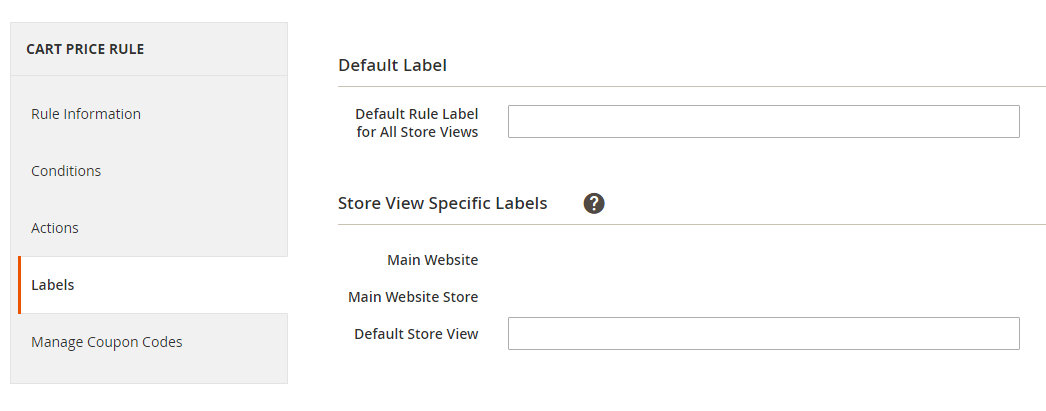Viewport: 1046px width, 411px height.
Task: Open the Rule Information tab
Action: click(86, 114)
